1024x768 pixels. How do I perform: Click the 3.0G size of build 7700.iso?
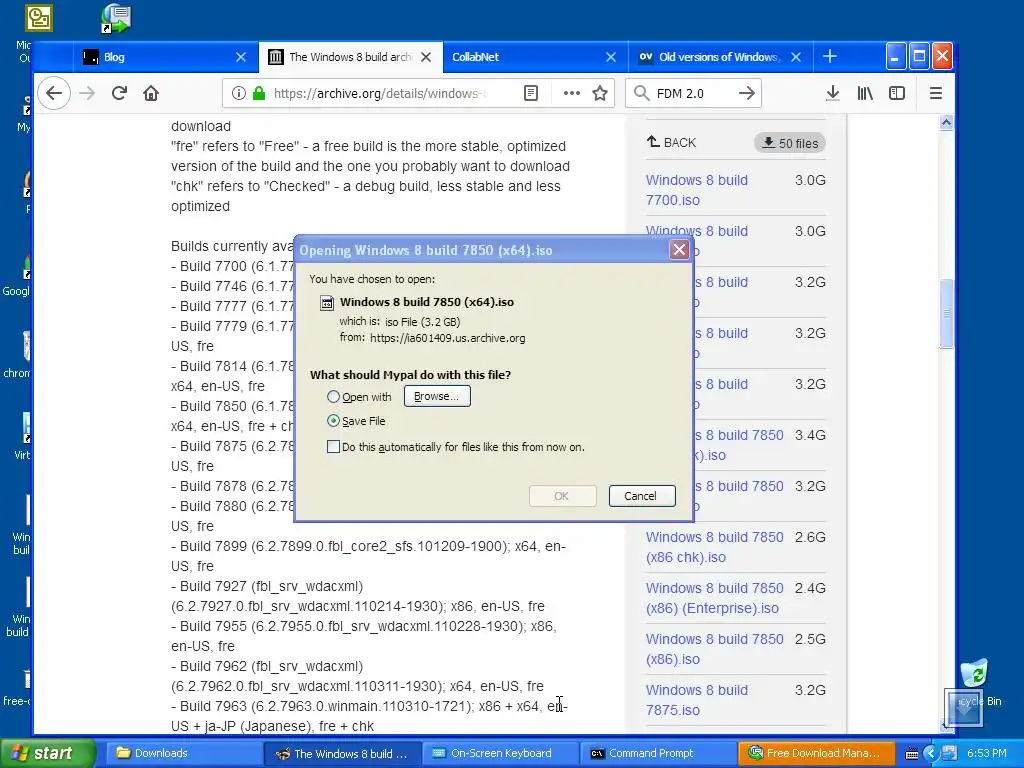click(810, 180)
